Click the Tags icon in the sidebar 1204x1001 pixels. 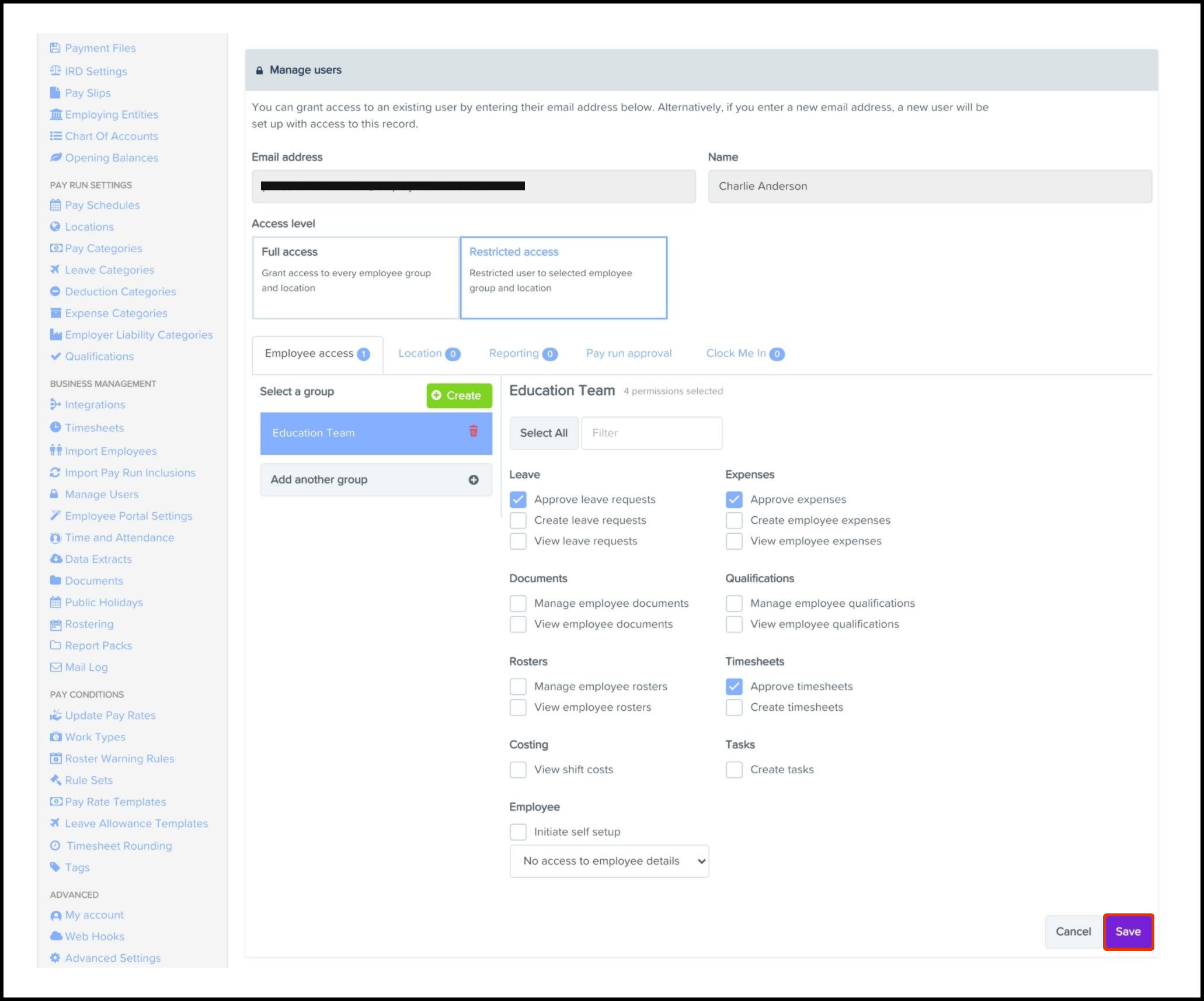coord(55,867)
